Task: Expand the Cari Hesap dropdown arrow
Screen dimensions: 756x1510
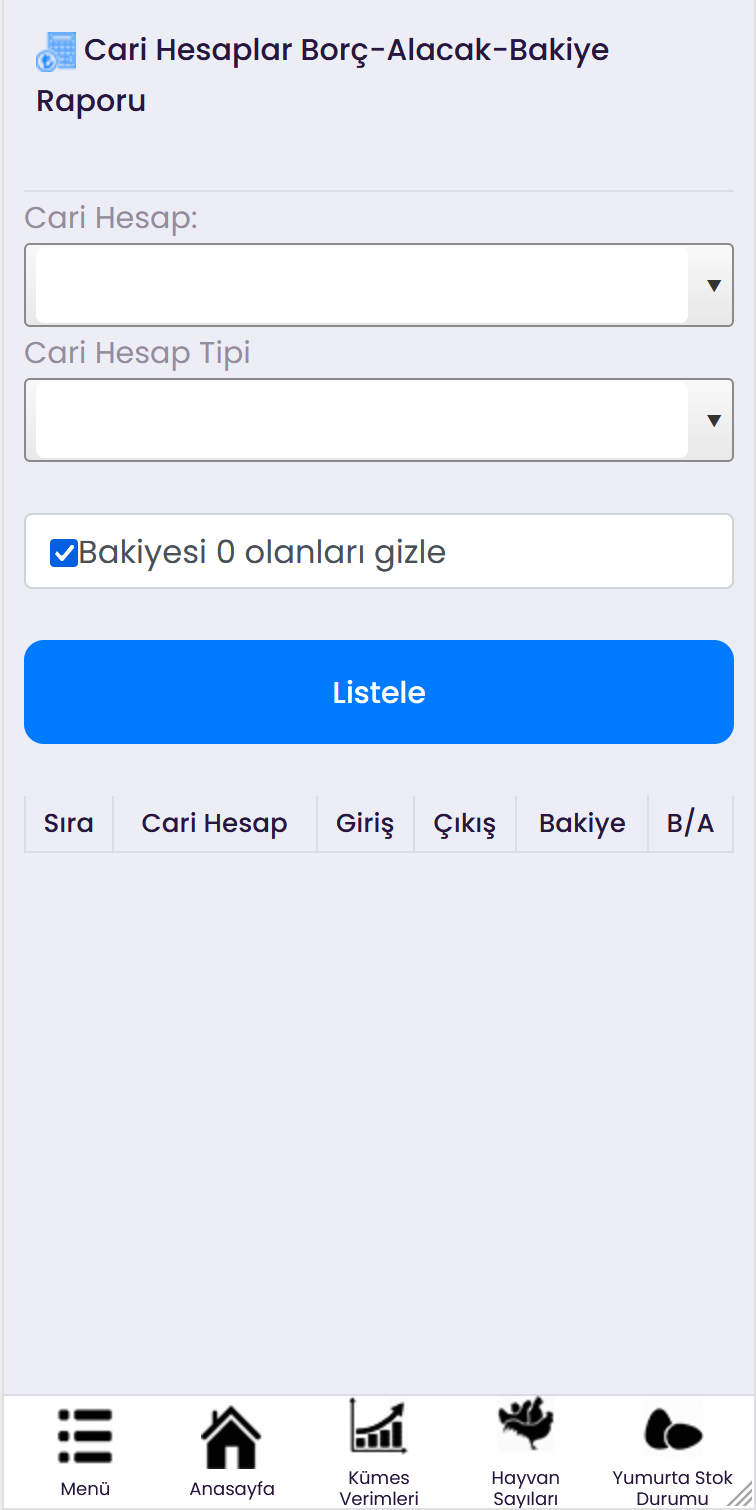Action: pyautogui.click(x=714, y=286)
